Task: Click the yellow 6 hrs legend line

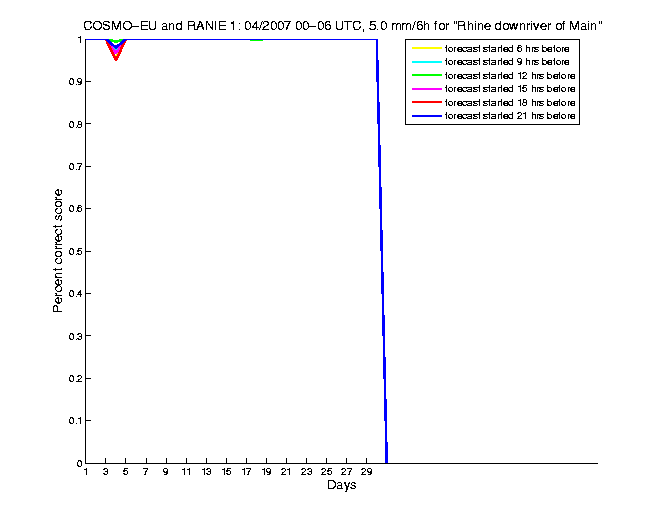Action: tap(427, 48)
